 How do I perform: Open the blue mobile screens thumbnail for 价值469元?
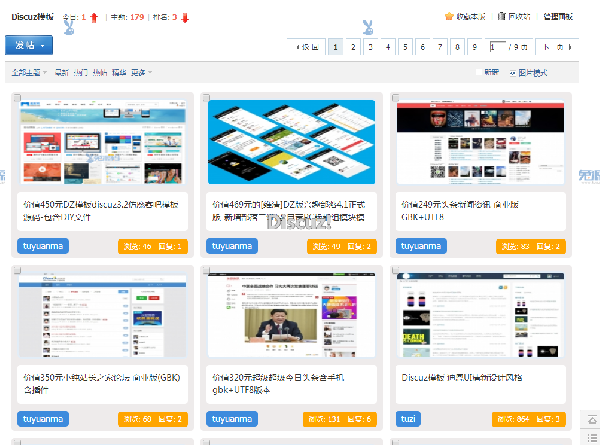(292, 142)
